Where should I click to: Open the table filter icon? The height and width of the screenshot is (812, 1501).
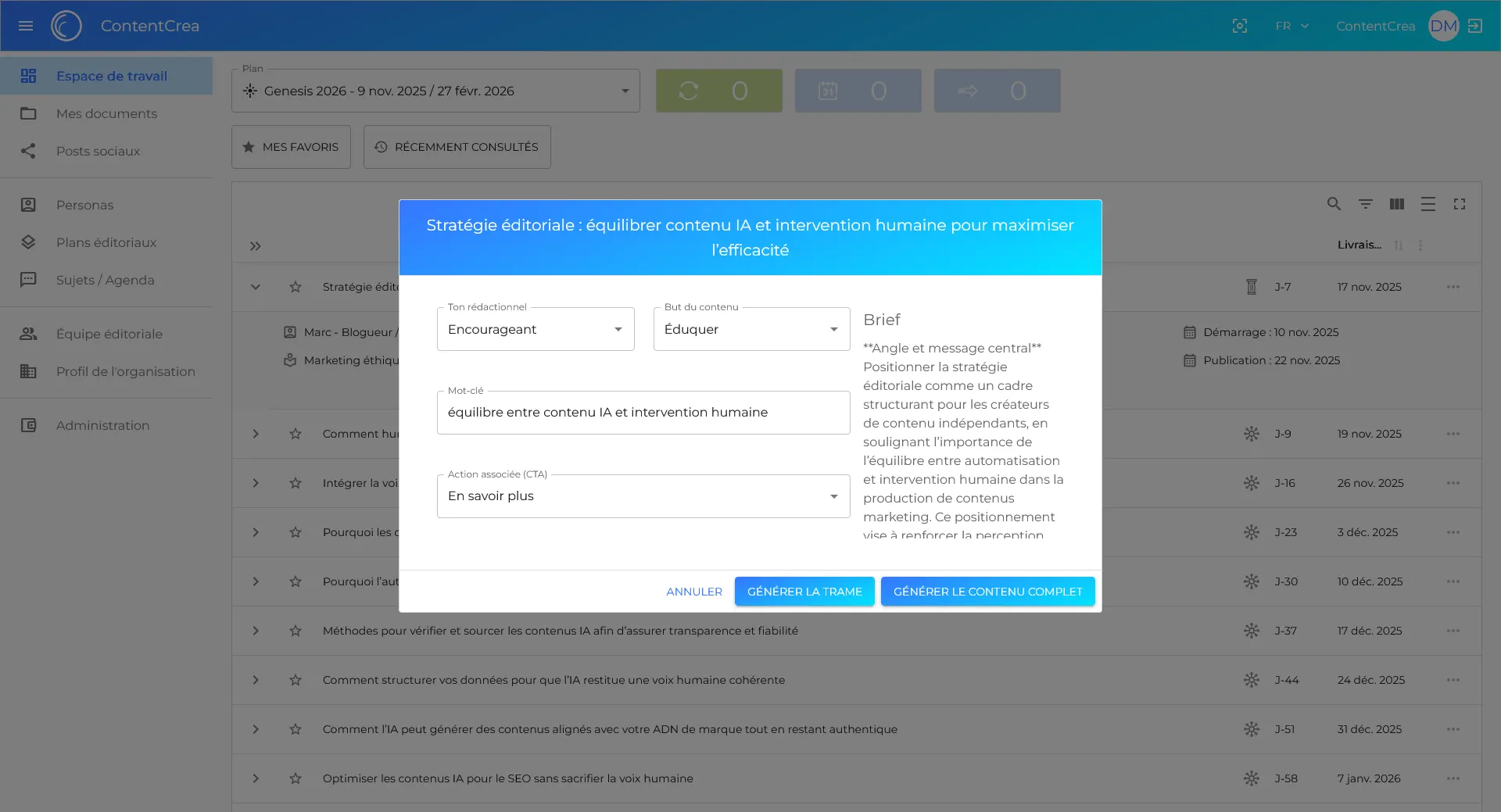tap(1365, 204)
